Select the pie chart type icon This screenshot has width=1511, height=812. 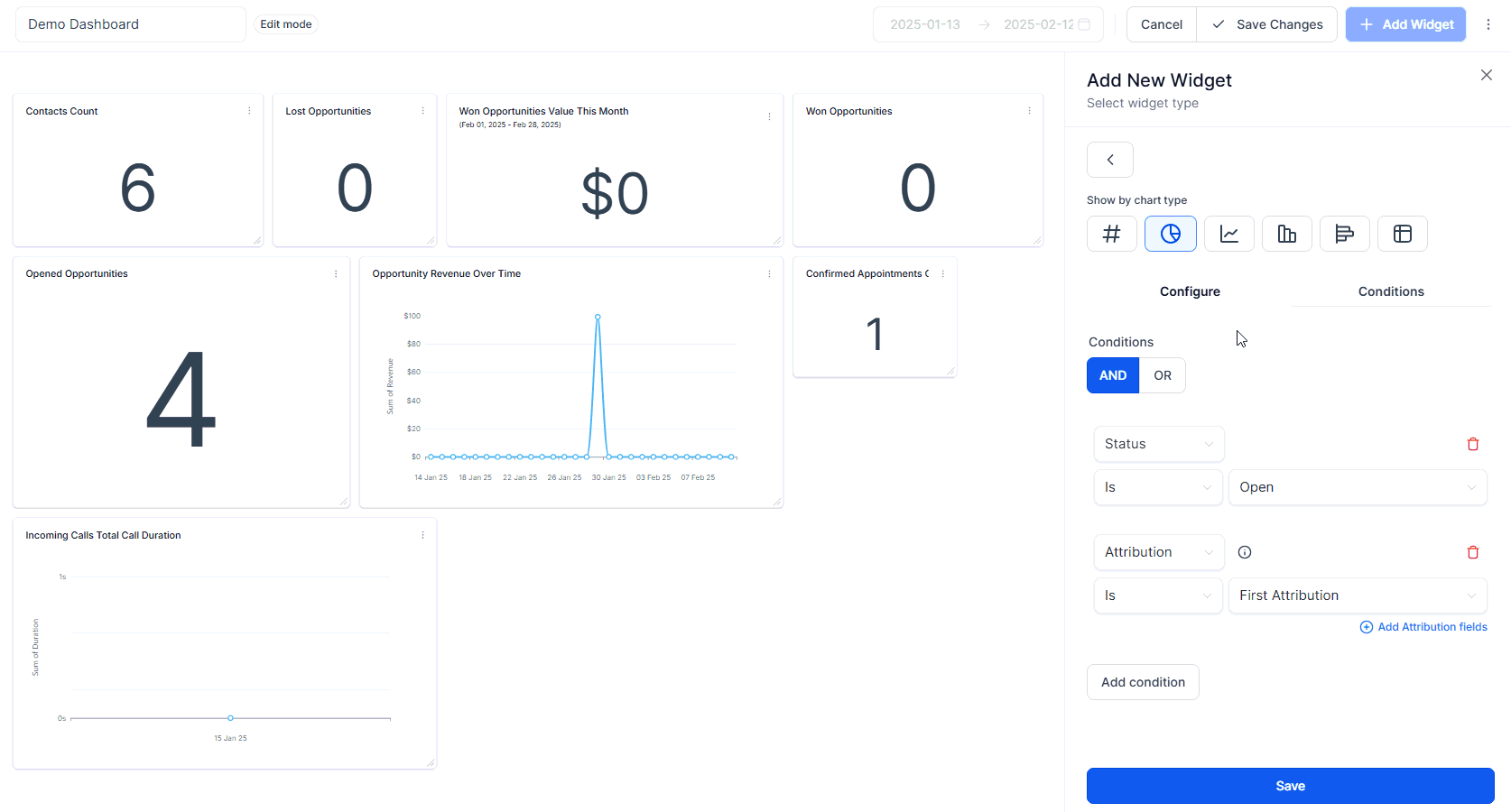1171,234
